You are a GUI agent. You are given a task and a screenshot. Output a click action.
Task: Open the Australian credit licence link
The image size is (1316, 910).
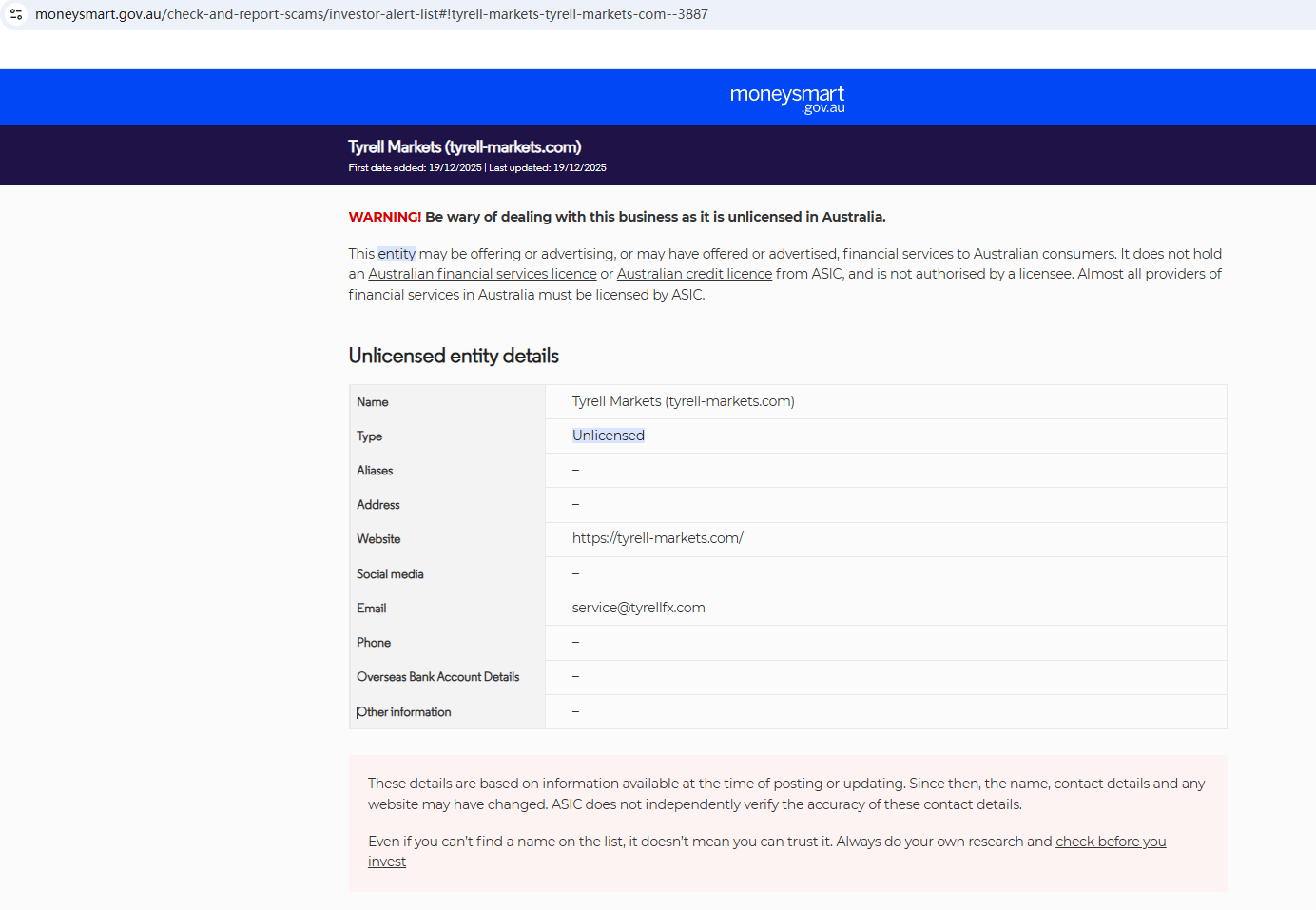point(694,274)
